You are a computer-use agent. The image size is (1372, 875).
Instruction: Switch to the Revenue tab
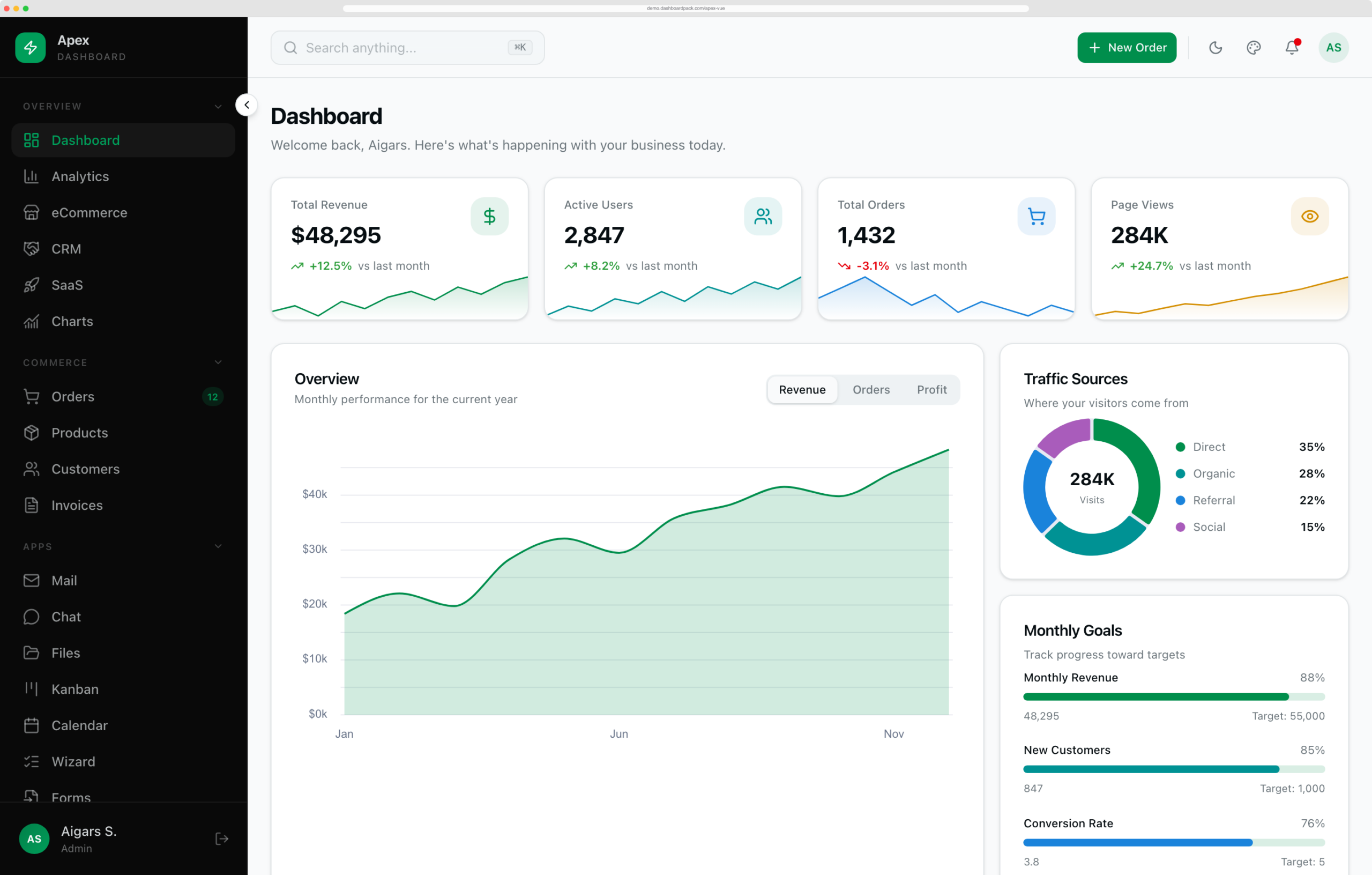pyautogui.click(x=802, y=389)
